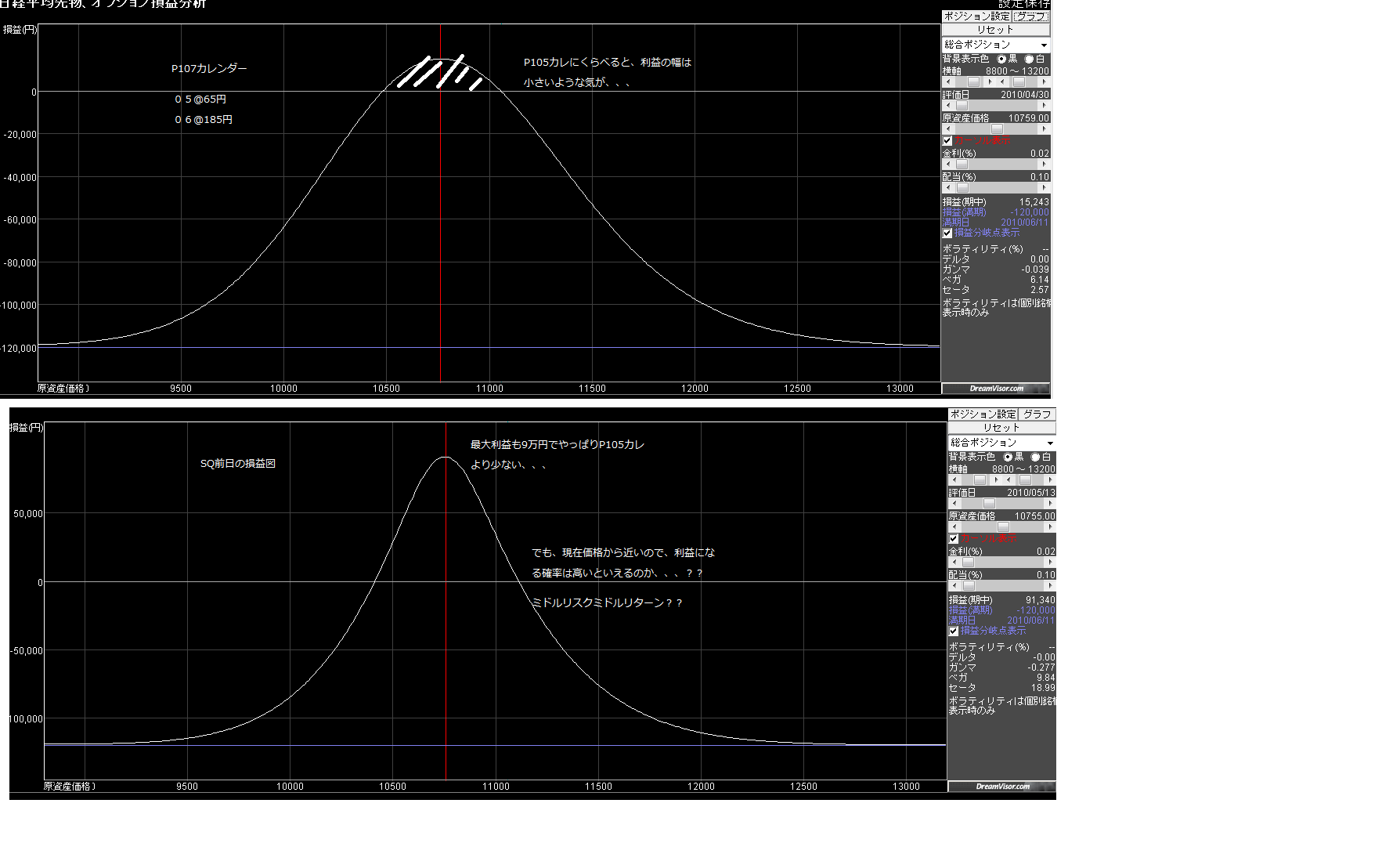Click left arrow of 原資産価格 10755.00 scrollbar
The height and width of the screenshot is (843, 1400).
[954, 527]
